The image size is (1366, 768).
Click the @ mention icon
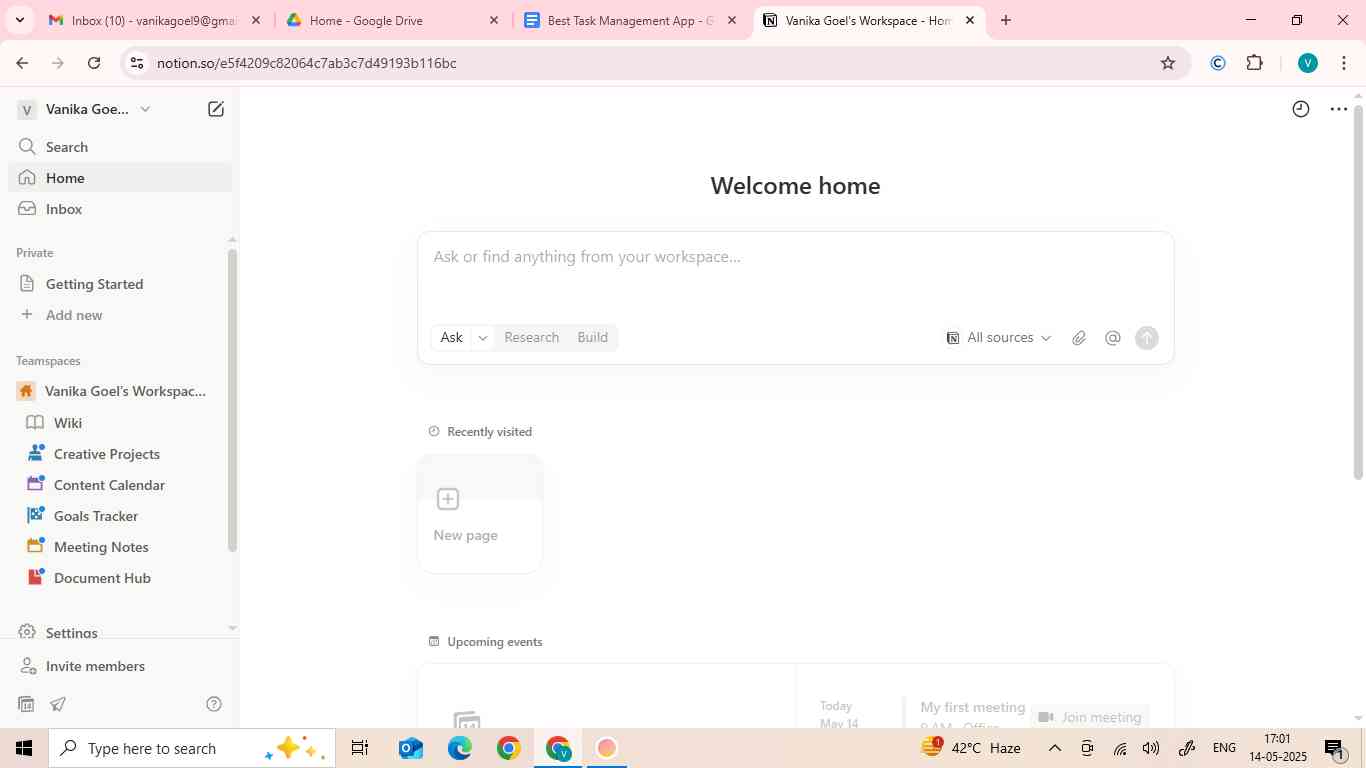pyautogui.click(x=1112, y=338)
